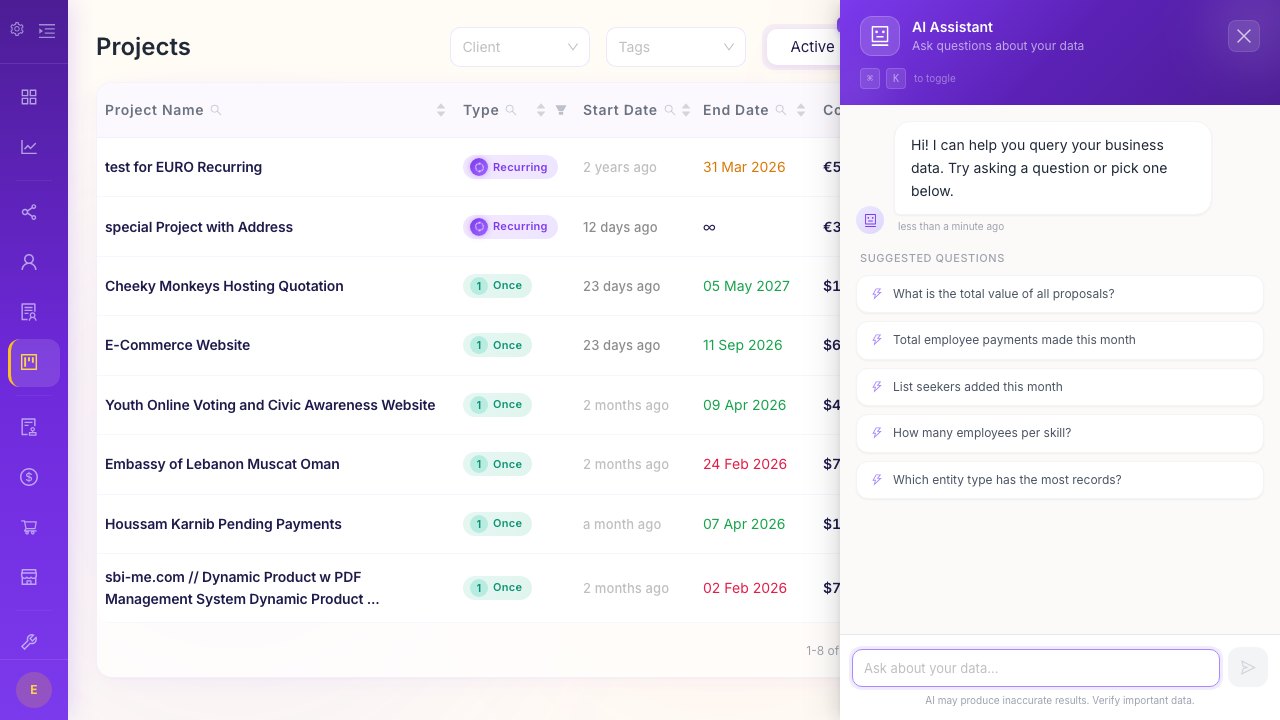
Task: Open the settings gear in the top sidebar
Action: click(x=16, y=29)
